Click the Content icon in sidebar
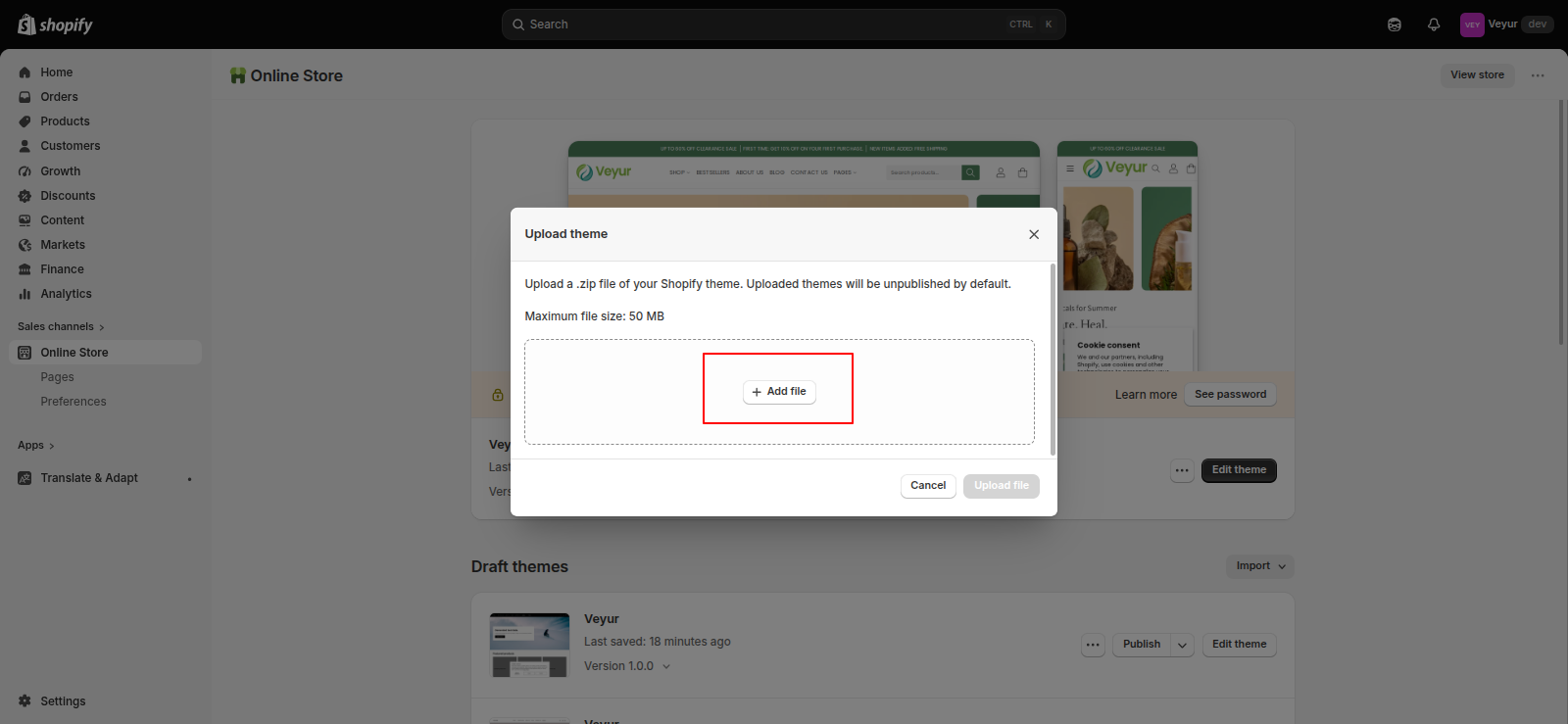The image size is (1568, 724). click(x=24, y=220)
